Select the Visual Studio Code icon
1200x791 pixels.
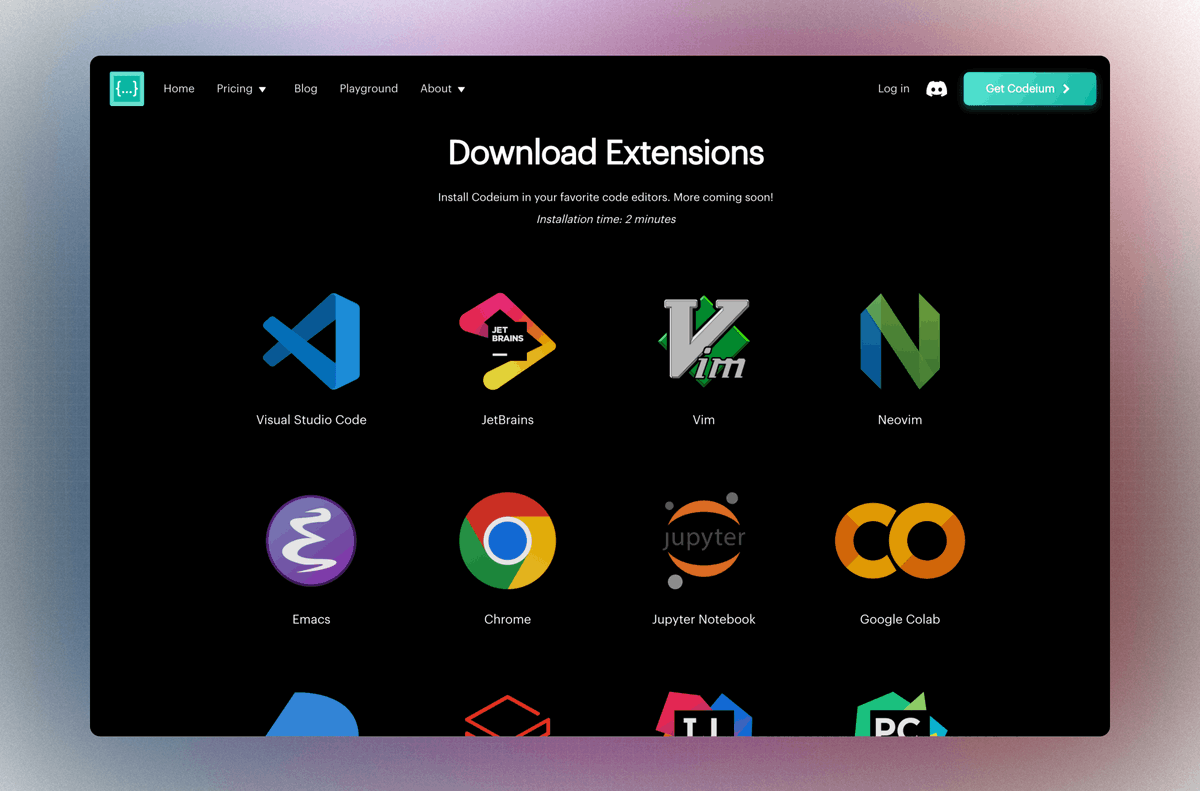311,341
